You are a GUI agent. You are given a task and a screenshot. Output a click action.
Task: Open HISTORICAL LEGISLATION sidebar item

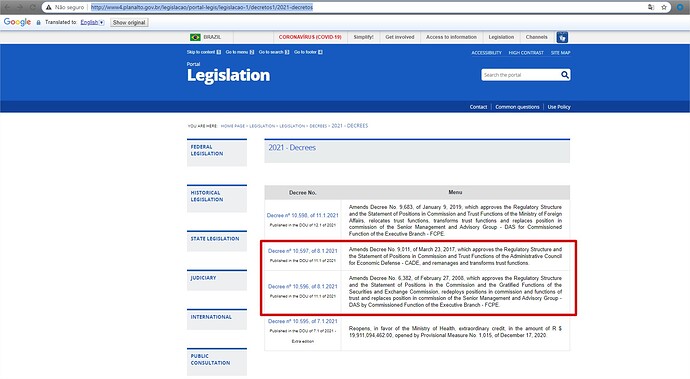(217, 198)
